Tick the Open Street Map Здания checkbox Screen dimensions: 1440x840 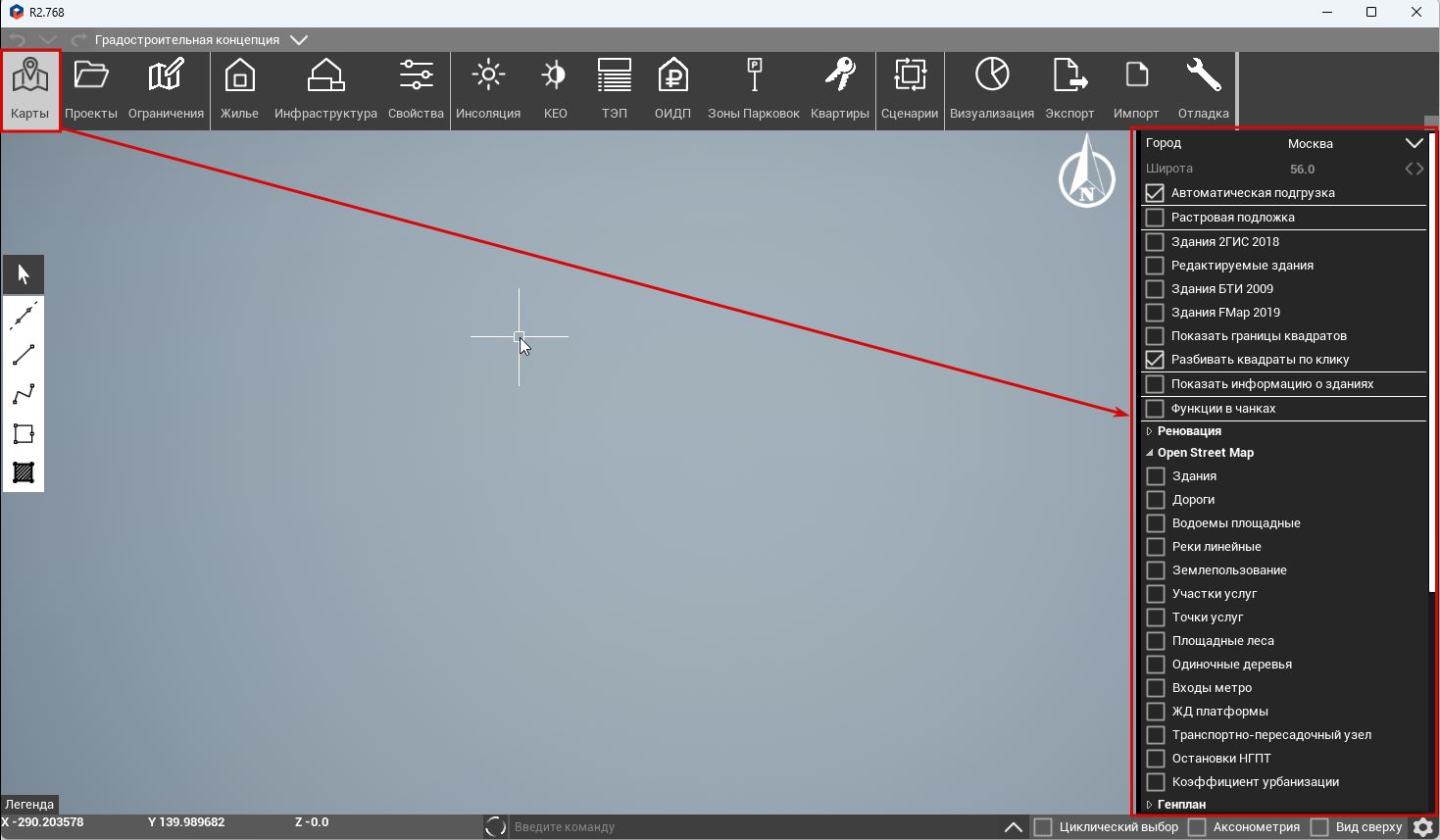pos(1156,476)
